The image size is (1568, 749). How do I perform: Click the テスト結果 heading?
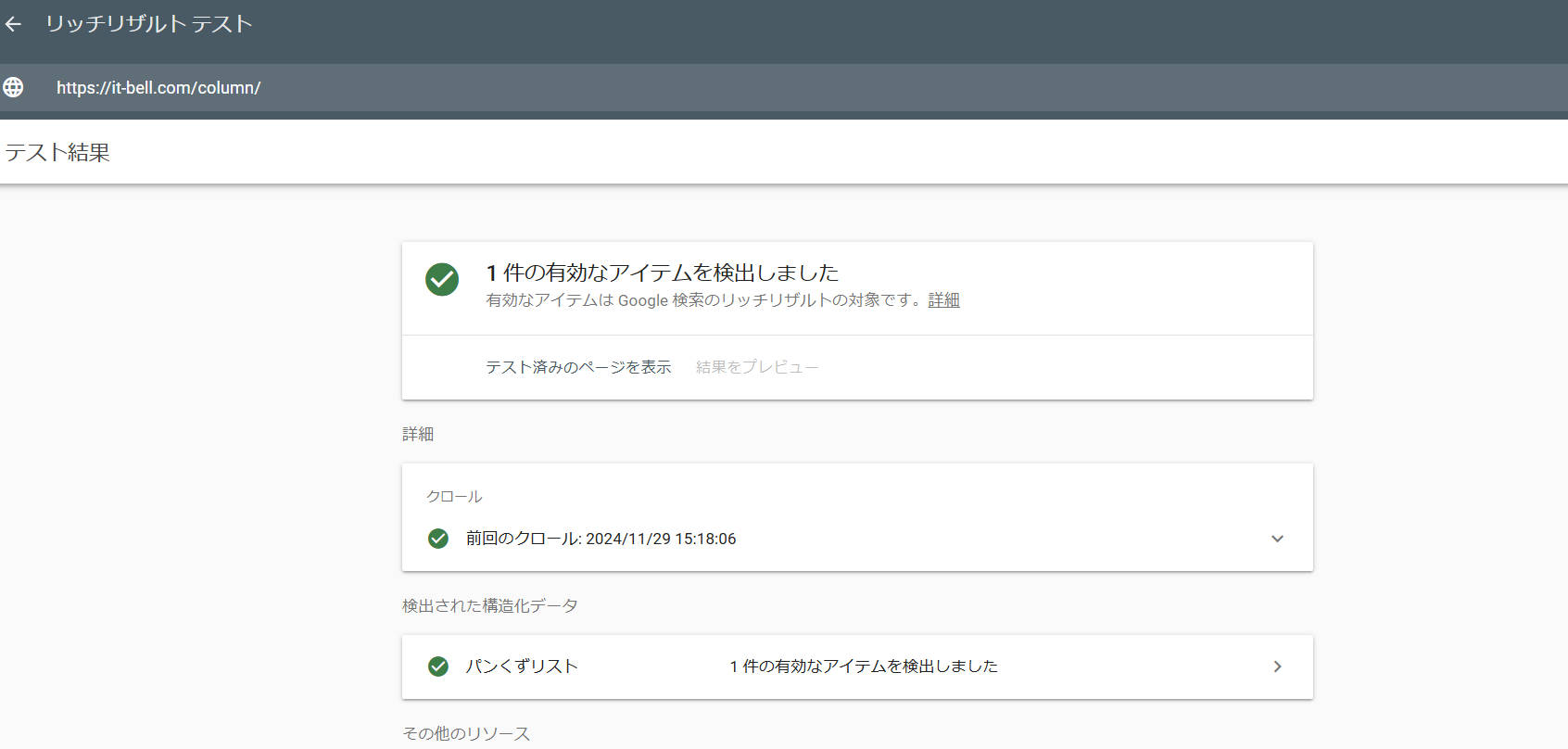point(57,153)
